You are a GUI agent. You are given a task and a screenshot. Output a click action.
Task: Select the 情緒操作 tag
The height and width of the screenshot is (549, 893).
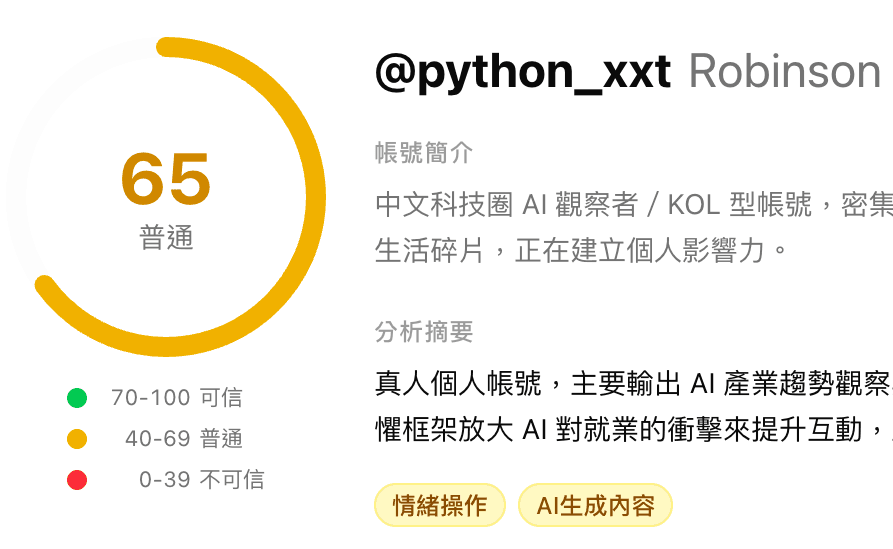[x=440, y=506]
